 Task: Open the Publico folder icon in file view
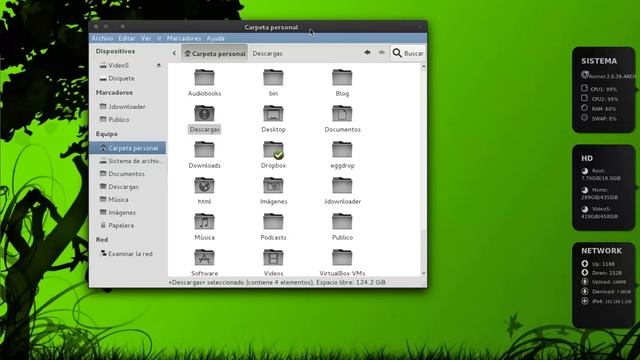[x=342, y=221]
